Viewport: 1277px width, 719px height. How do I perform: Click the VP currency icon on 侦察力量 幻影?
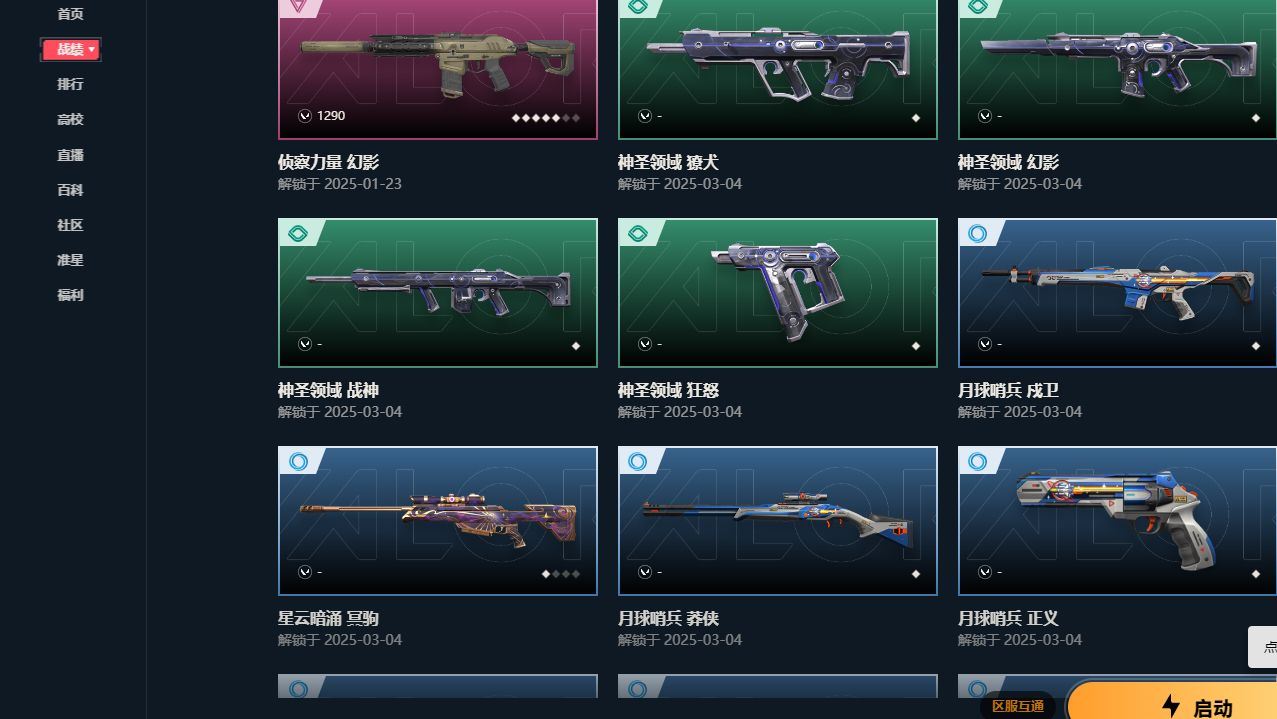click(x=305, y=116)
